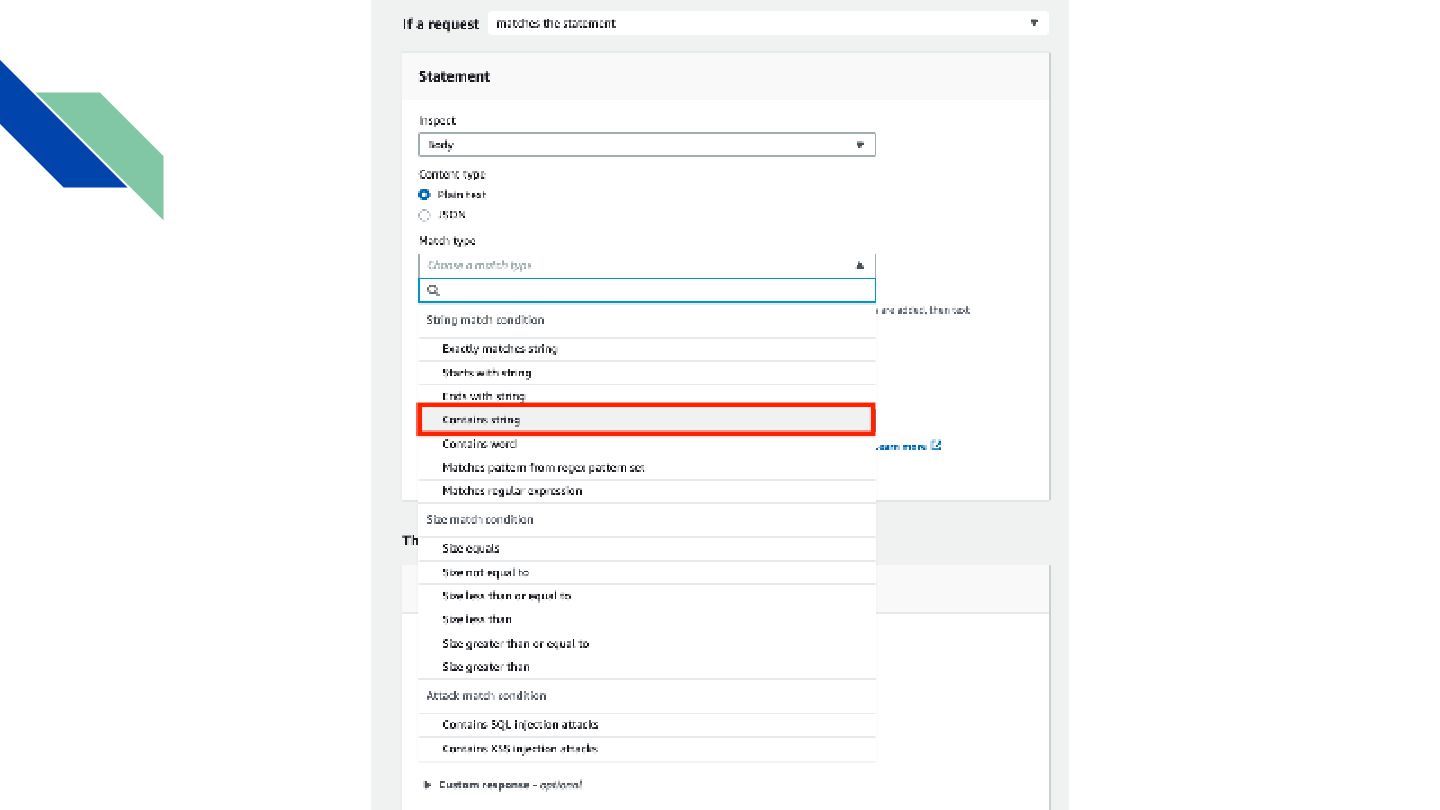The width and height of the screenshot is (1440, 810).
Task: Open the Learn more link
Action: (901, 447)
